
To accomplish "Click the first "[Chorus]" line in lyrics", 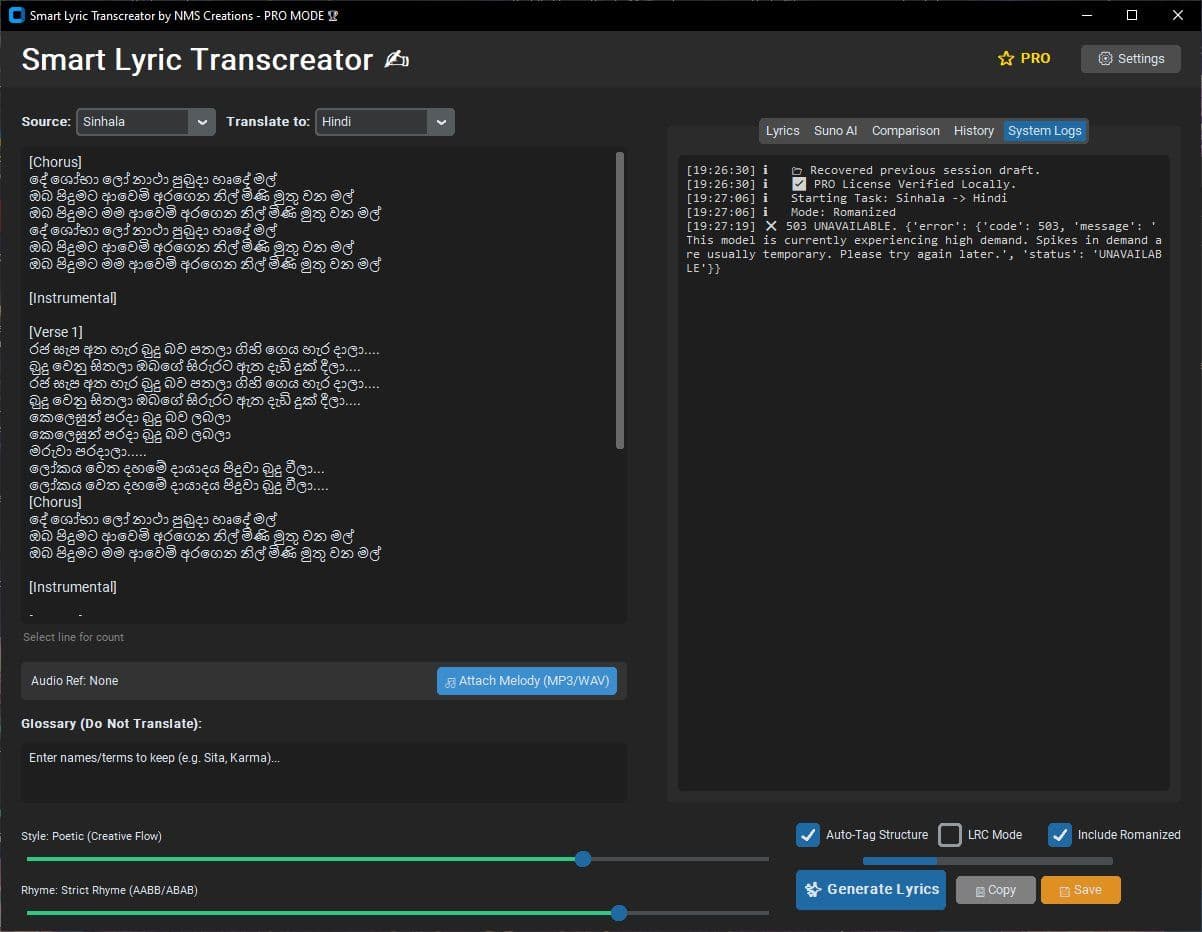I will coord(55,162).
